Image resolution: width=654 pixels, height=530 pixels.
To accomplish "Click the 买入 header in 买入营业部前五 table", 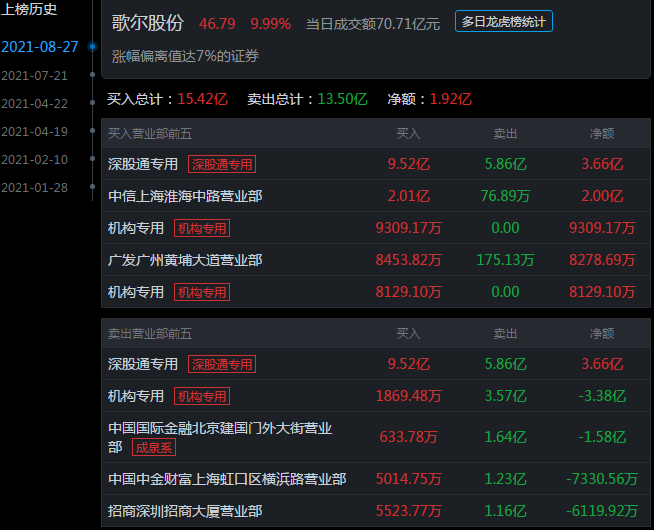I will pyautogui.click(x=408, y=133).
